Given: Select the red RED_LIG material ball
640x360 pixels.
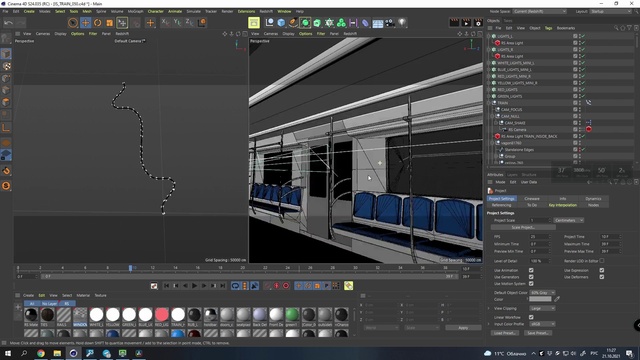Looking at the screenshot, I should [x=162, y=315].
